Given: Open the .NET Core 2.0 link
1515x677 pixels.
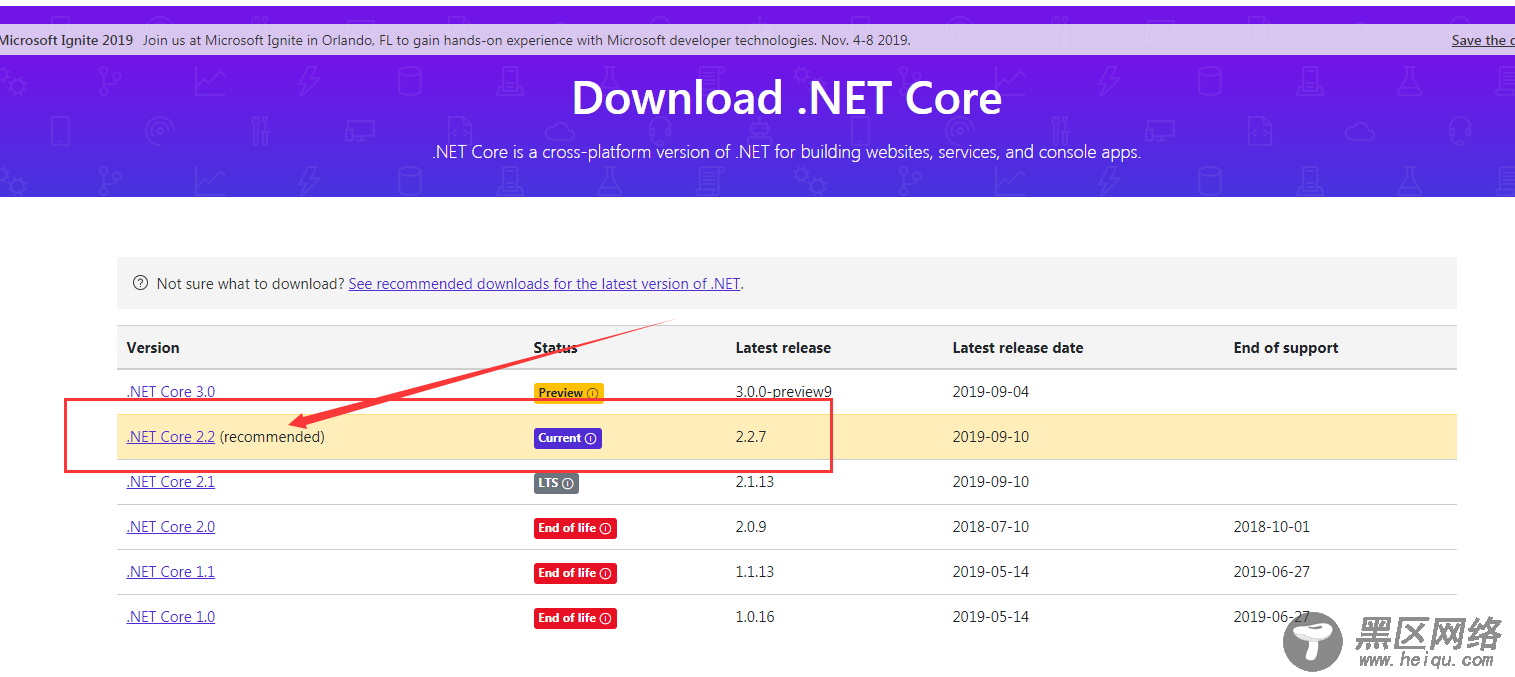Looking at the screenshot, I should [170, 527].
